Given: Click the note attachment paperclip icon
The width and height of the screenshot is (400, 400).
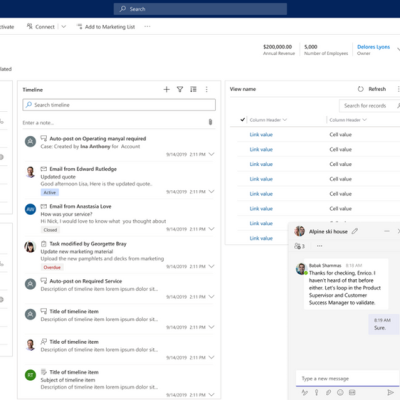Looking at the screenshot, I should pos(210,122).
